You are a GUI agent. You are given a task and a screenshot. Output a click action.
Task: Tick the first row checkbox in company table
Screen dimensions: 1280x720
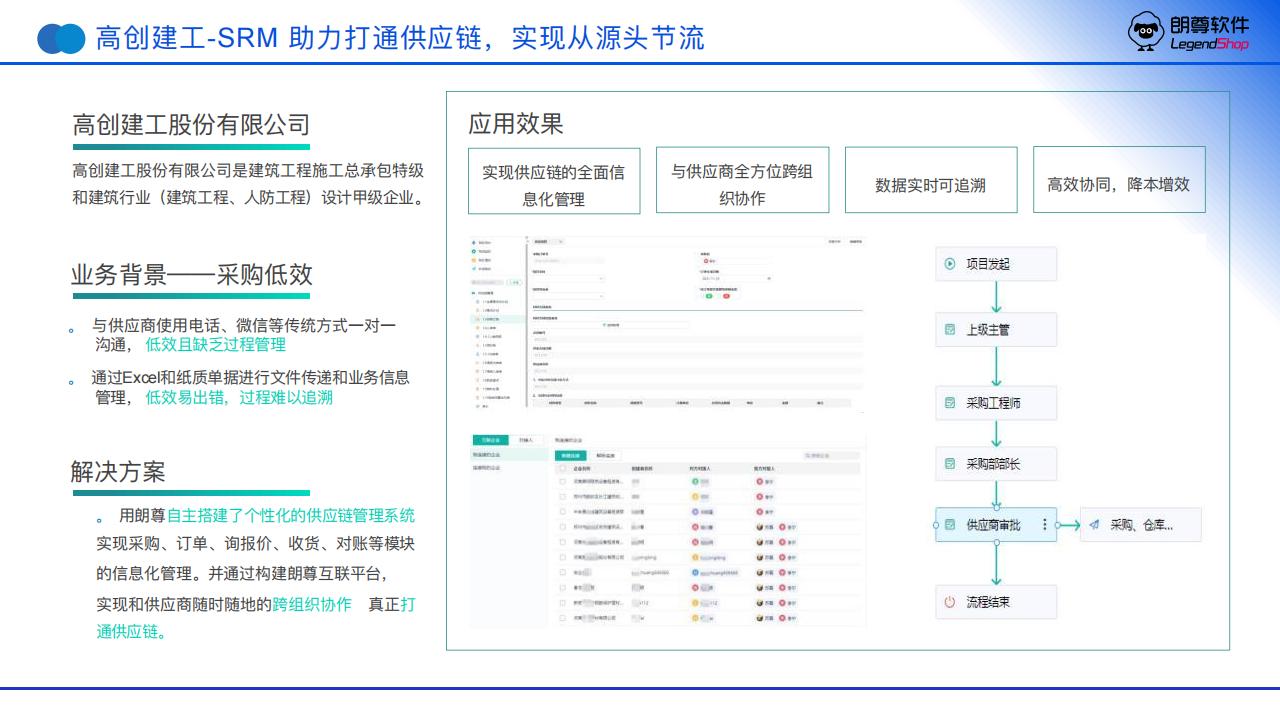click(562, 481)
